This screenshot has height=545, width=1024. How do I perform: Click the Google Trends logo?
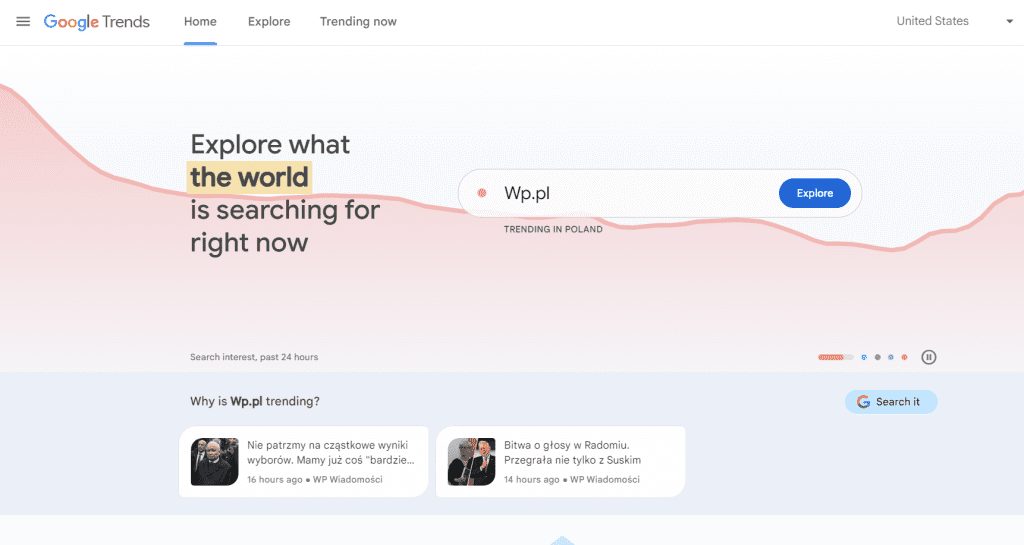pos(97,22)
